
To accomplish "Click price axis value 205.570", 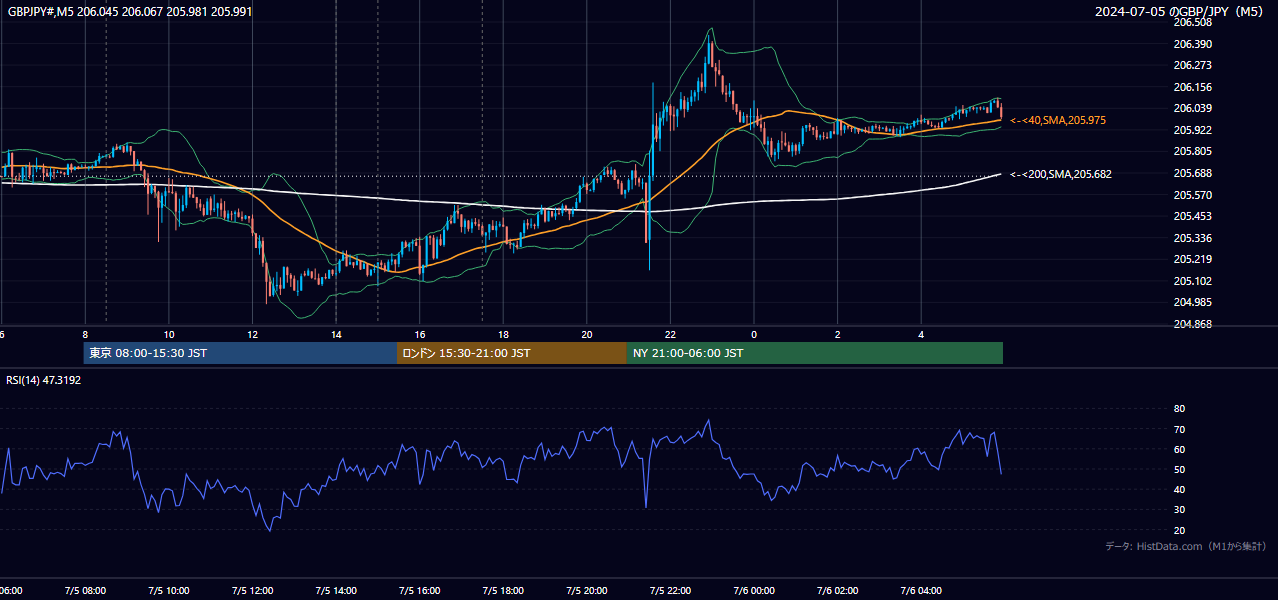I will [x=1192, y=195].
